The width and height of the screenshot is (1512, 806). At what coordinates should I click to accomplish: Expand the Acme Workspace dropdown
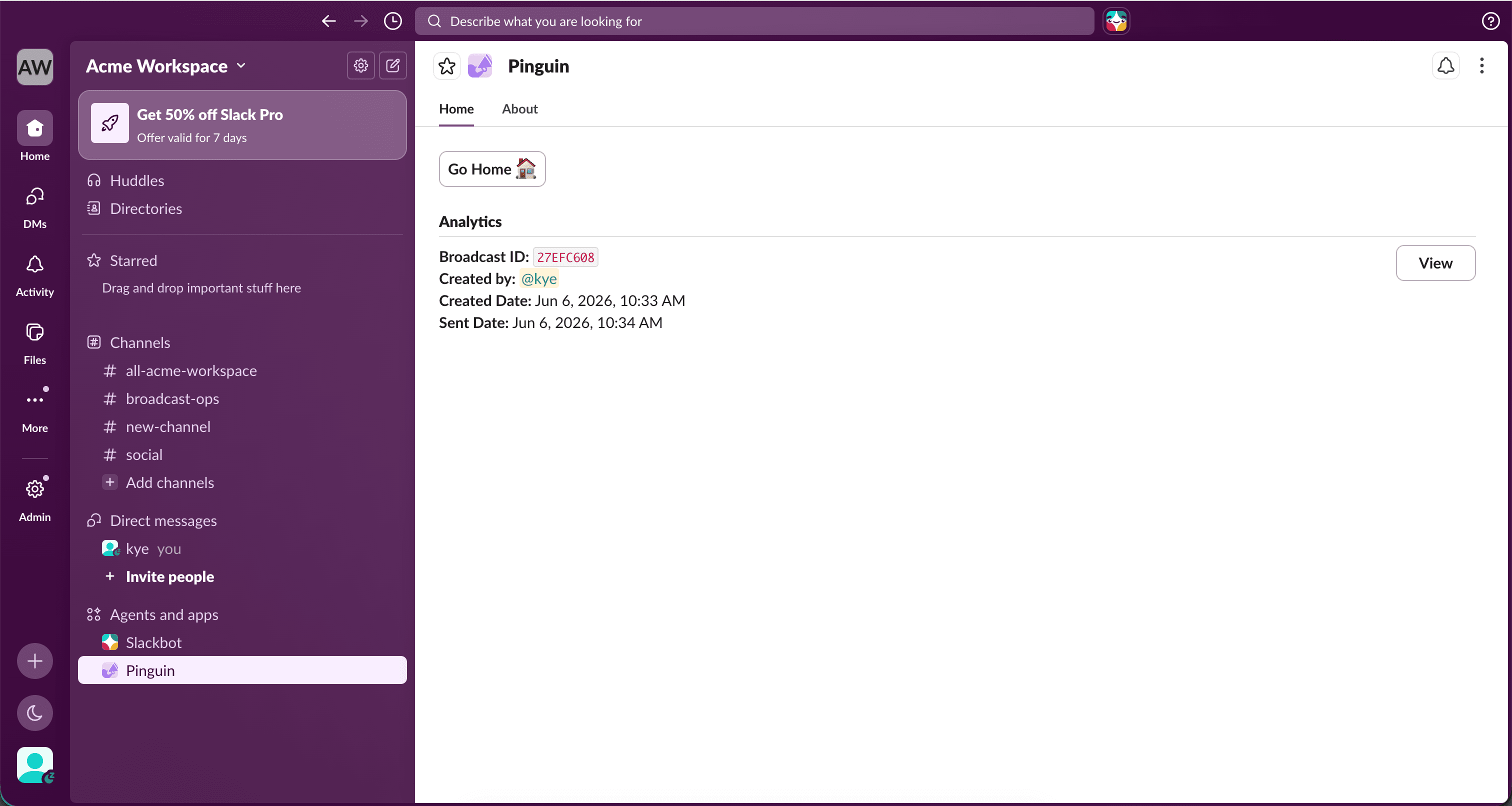point(165,66)
